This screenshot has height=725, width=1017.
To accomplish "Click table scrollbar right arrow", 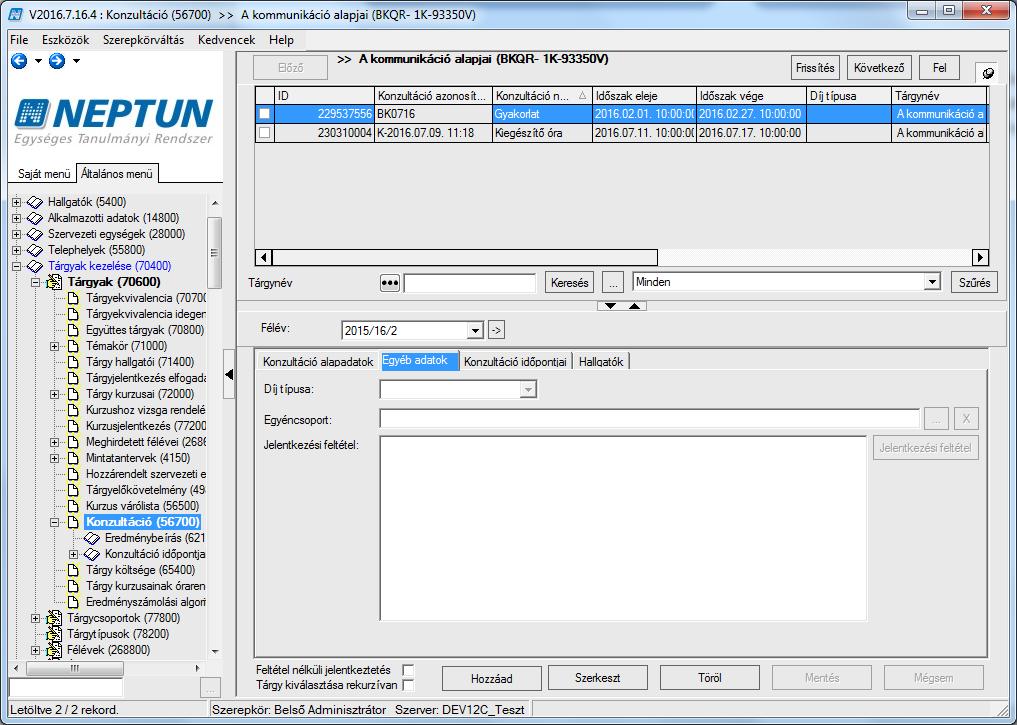I will [x=980, y=257].
